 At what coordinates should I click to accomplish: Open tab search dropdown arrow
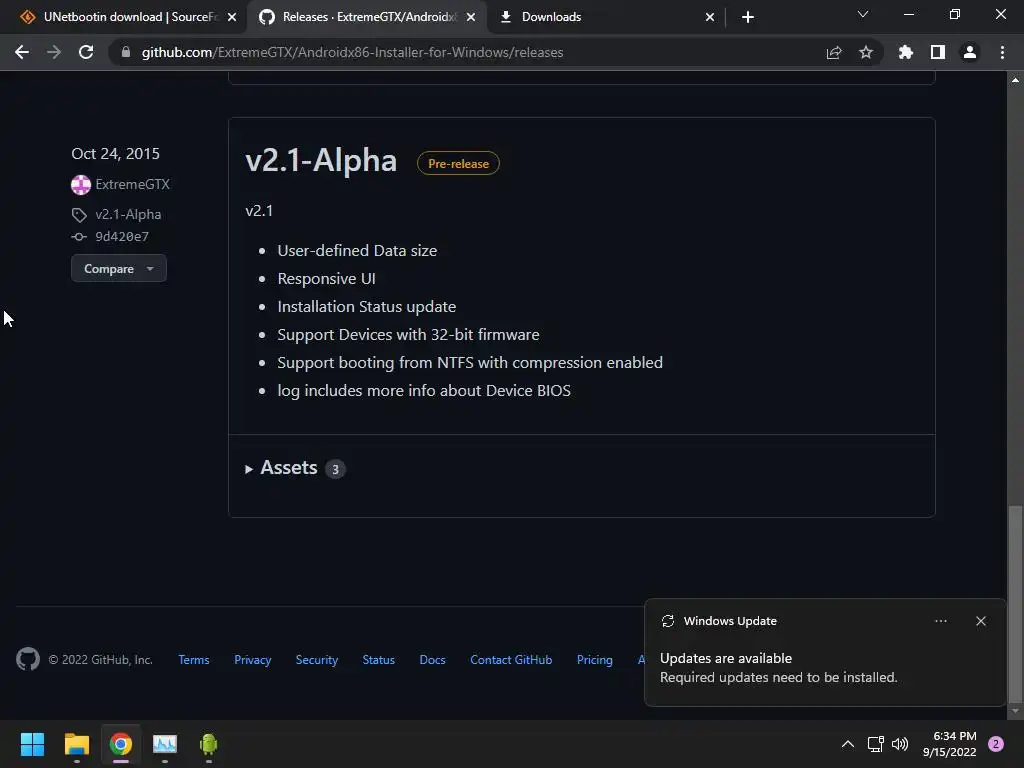863,14
